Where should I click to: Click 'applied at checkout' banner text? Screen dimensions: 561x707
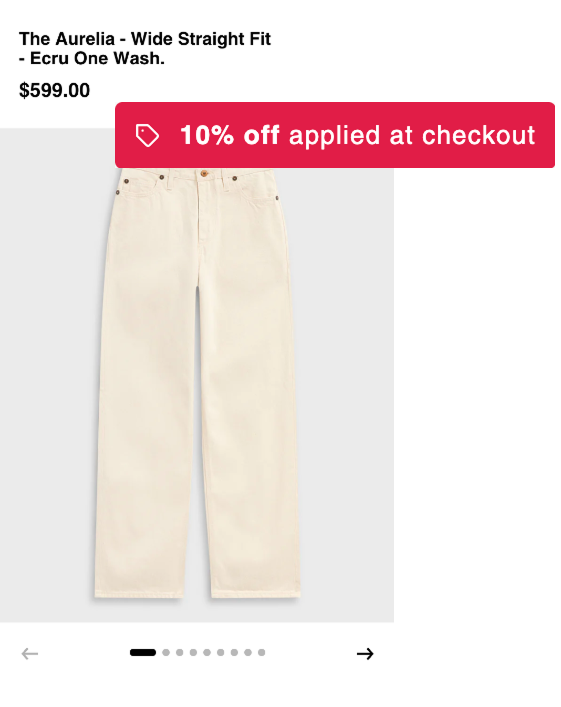[x=412, y=136]
